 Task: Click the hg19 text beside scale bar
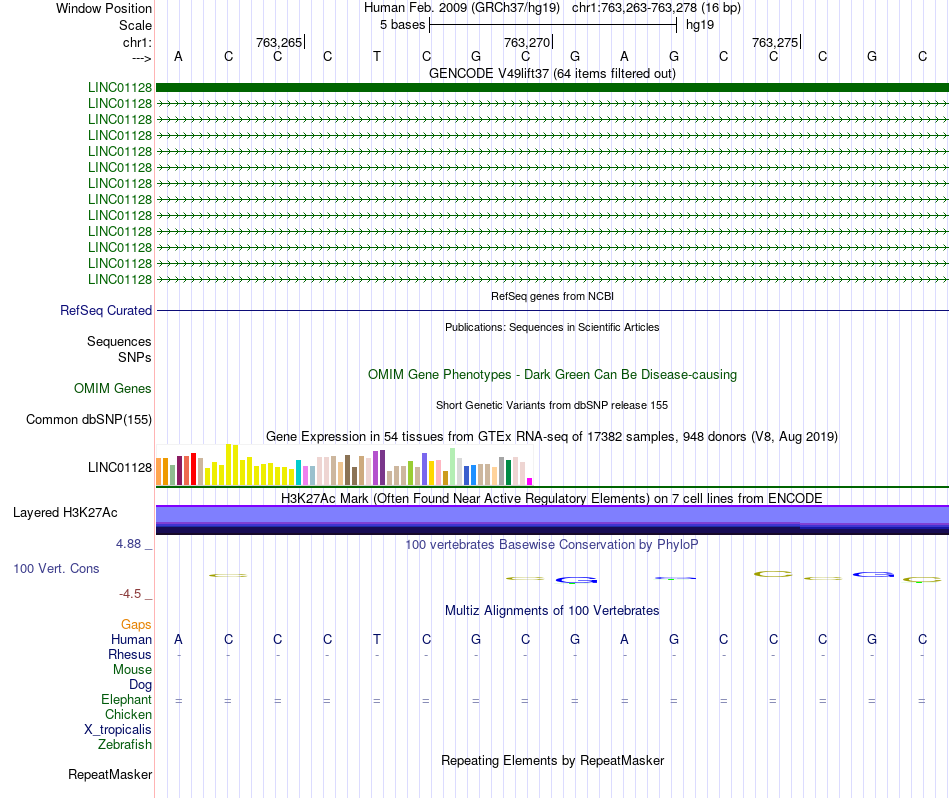coord(700,25)
